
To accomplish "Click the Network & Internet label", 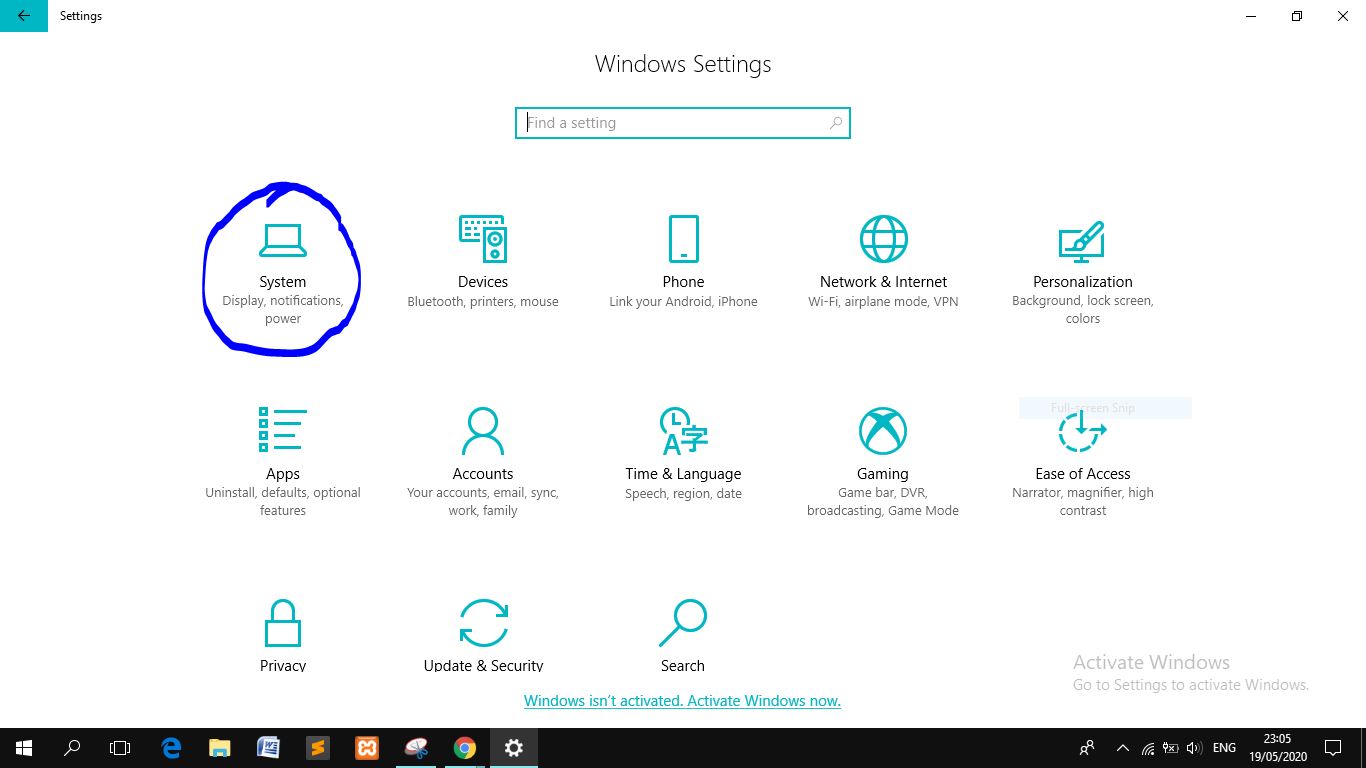I will (883, 282).
